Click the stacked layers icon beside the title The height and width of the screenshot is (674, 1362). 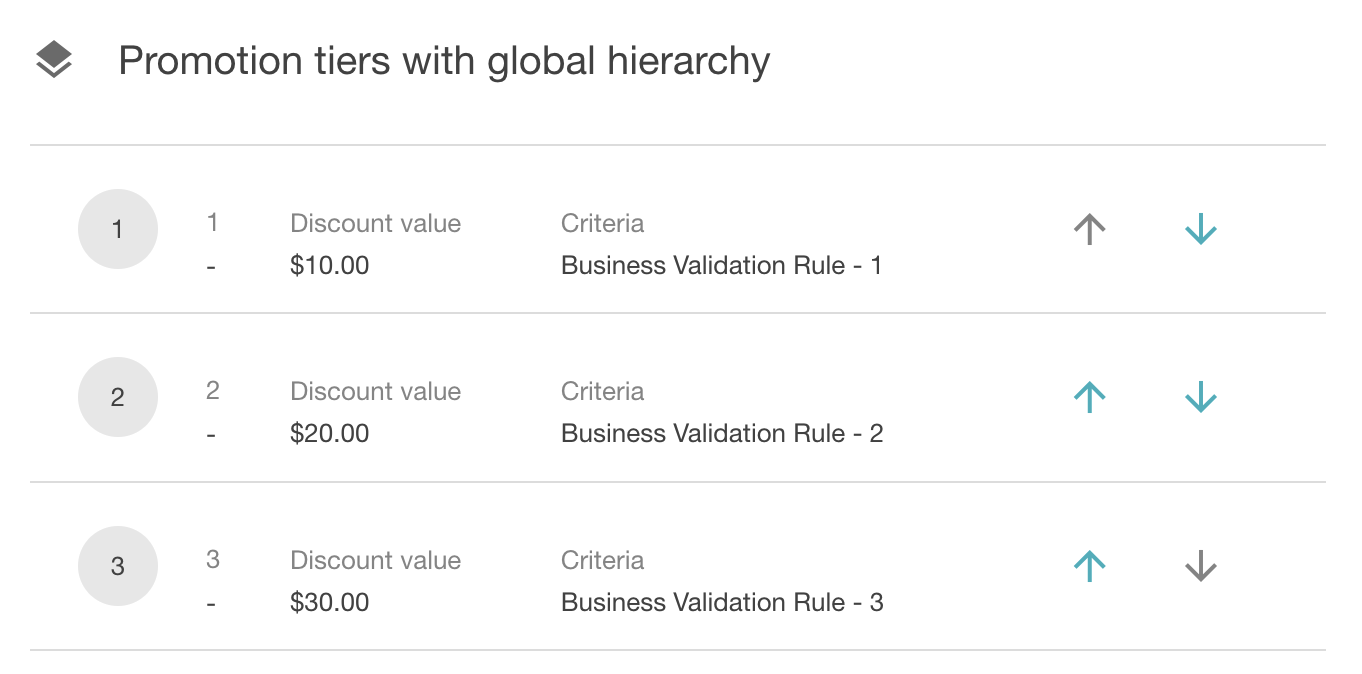(56, 59)
